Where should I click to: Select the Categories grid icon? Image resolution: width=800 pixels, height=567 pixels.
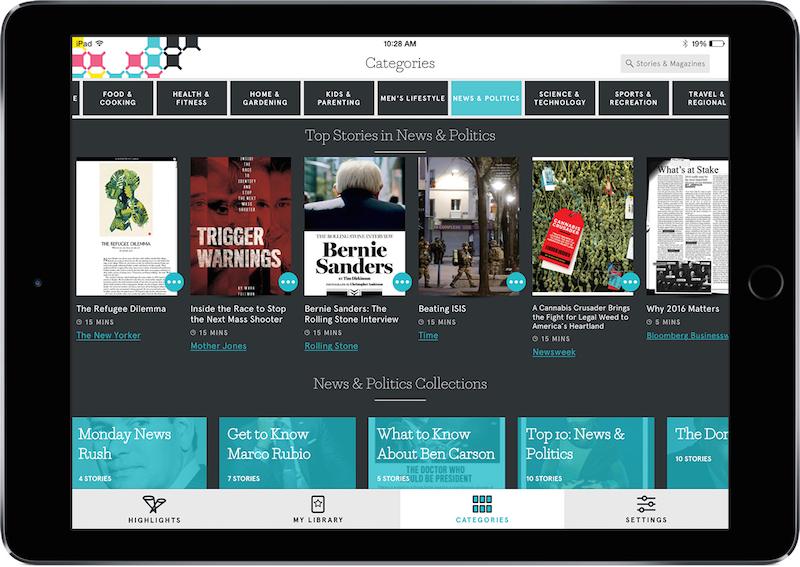[482, 504]
